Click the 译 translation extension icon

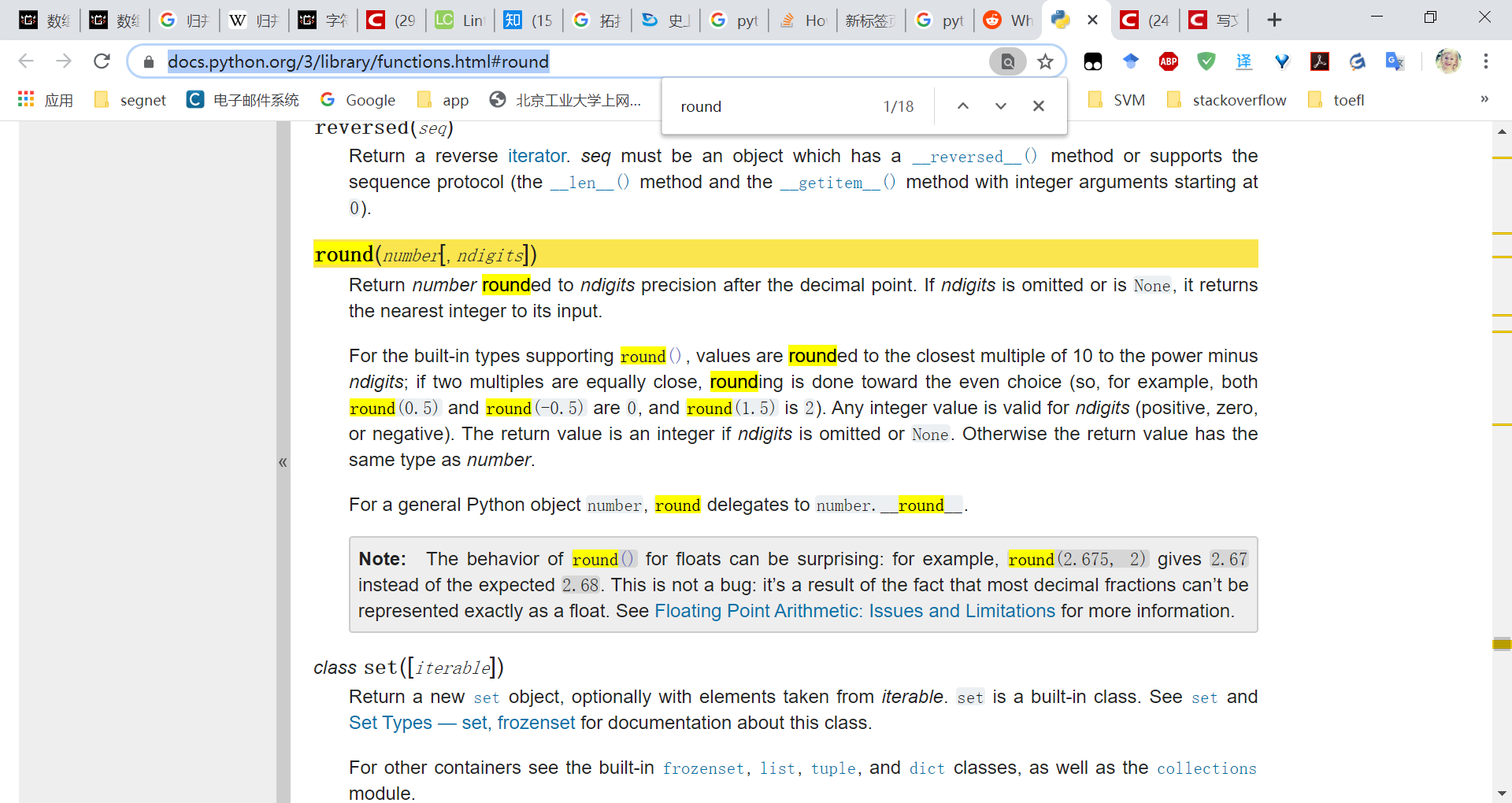(x=1244, y=61)
